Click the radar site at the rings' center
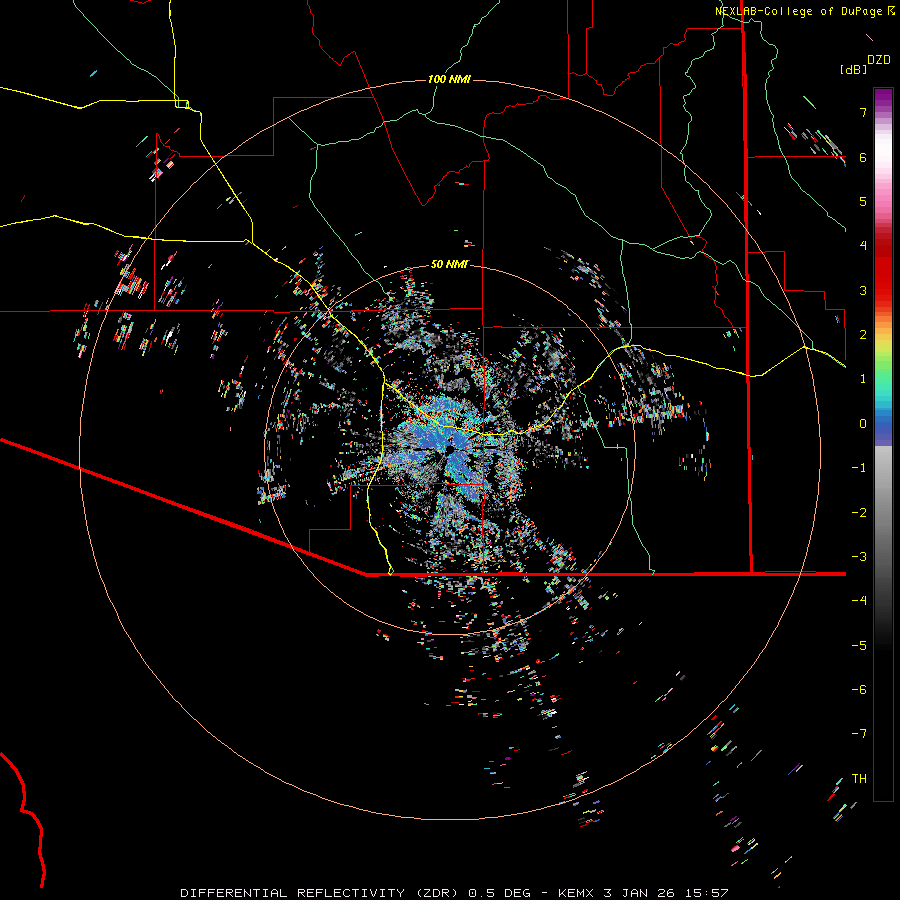 (x=450, y=449)
